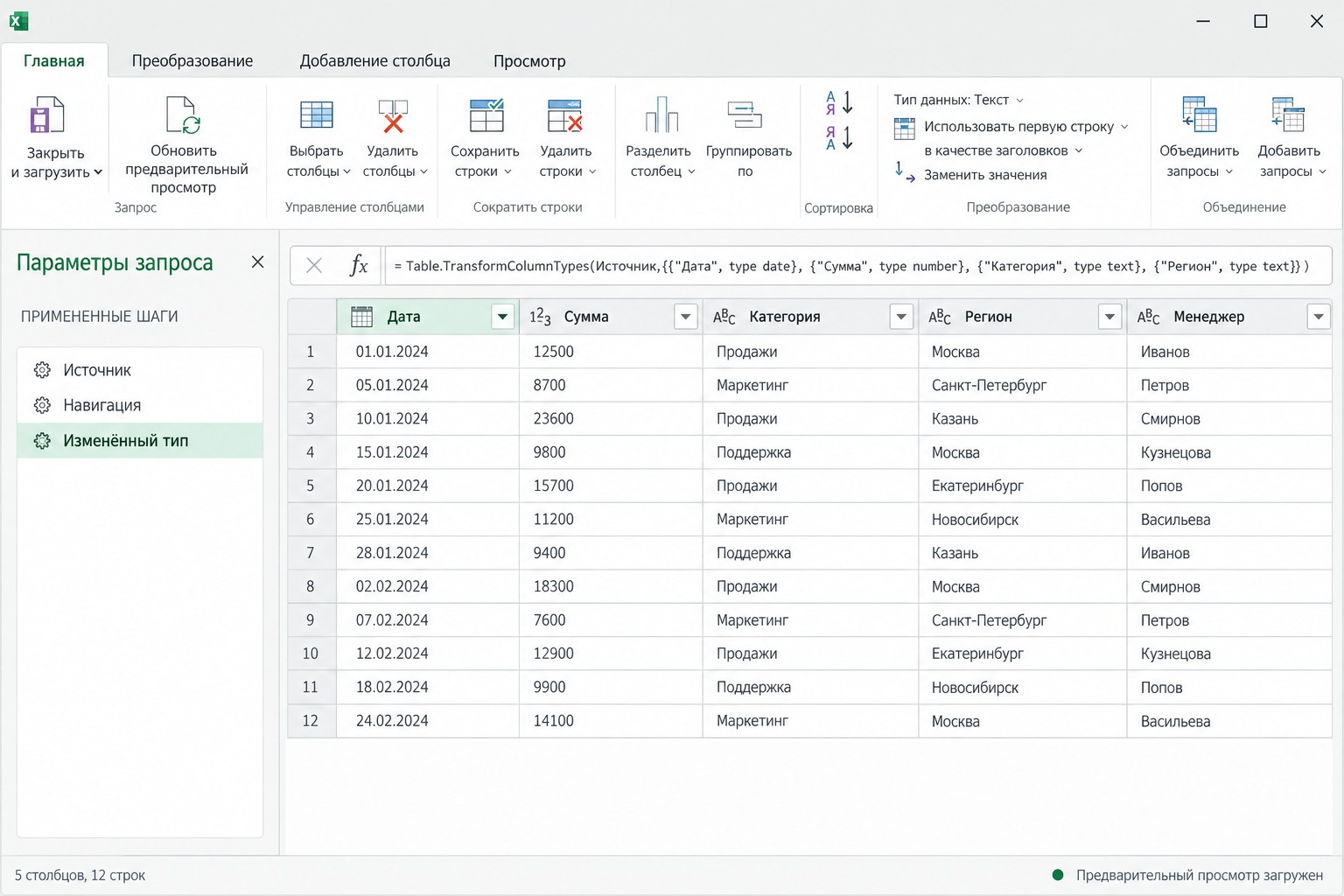The height and width of the screenshot is (896, 1344).
Task: Click the Keep Rows icon
Action: click(486, 115)
